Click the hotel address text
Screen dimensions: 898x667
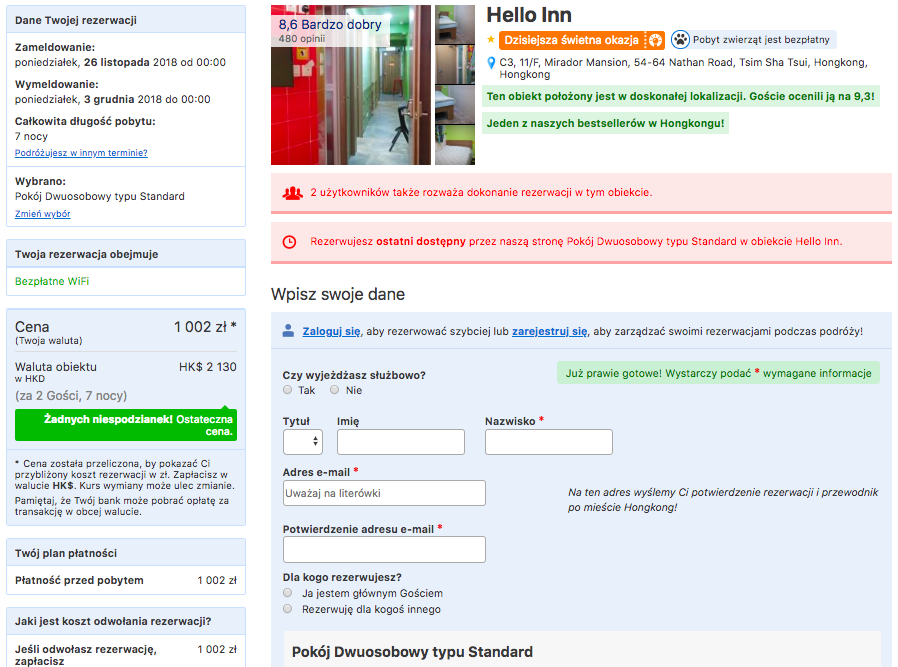click(683, 68)
